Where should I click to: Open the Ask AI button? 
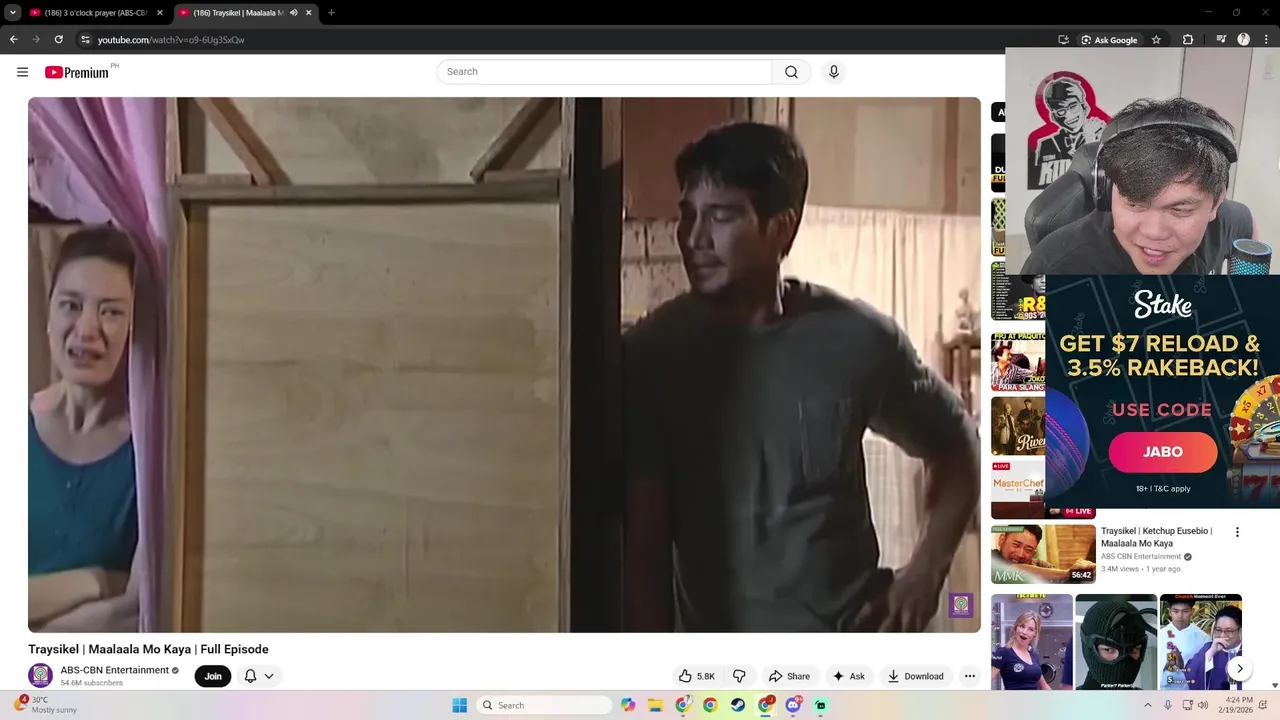tap(848, 676)
